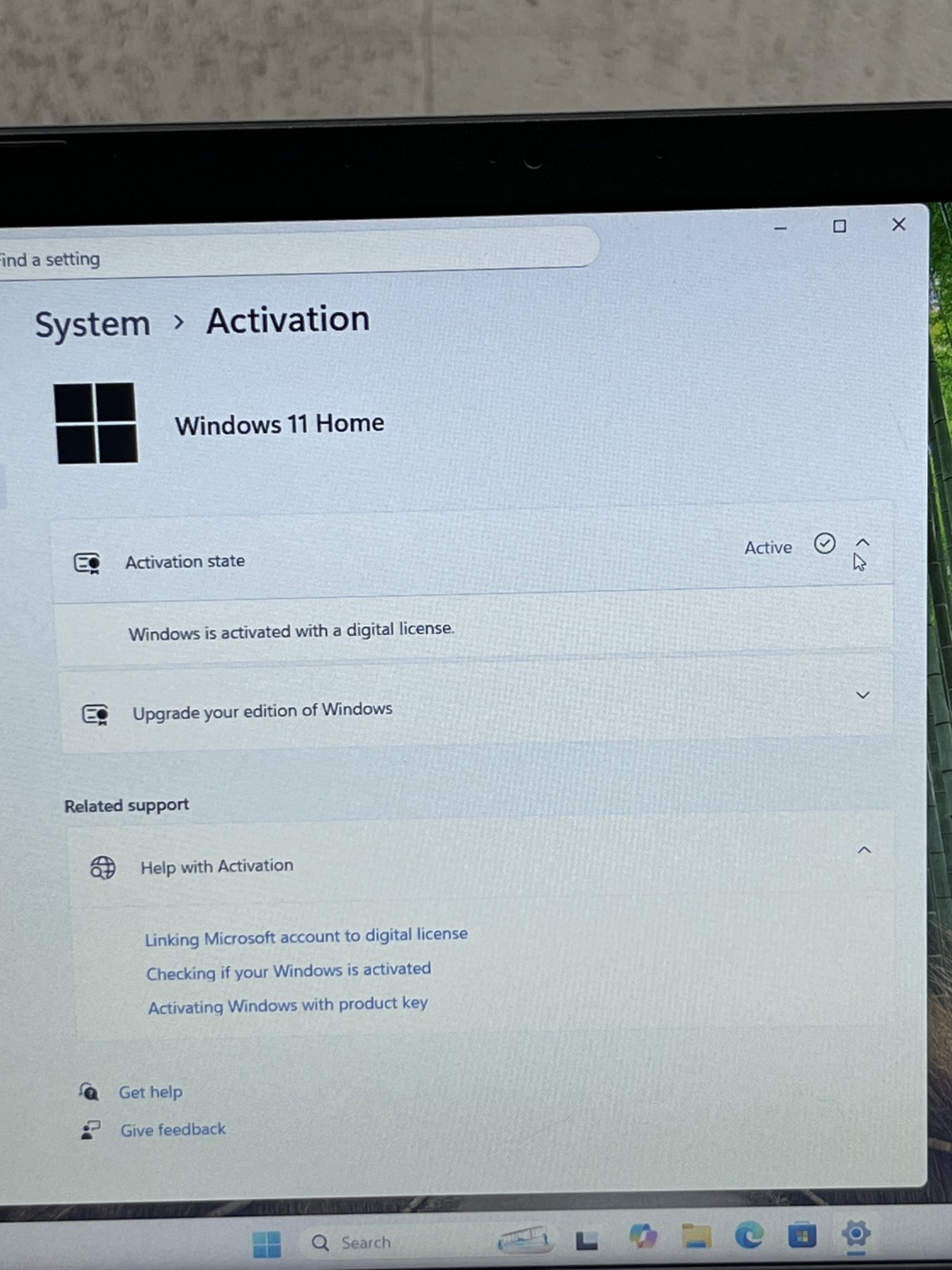Click the Windows 11 Home edition text
952x1270 pixels.
tap(279, 424)
